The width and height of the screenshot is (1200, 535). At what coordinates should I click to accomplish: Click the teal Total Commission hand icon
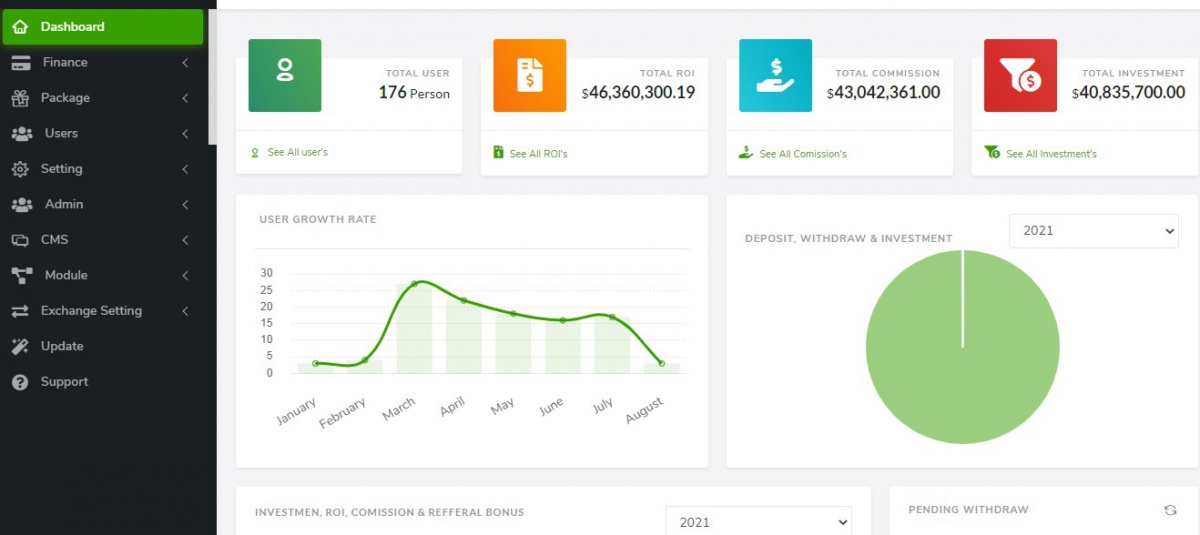click(776, 75)
